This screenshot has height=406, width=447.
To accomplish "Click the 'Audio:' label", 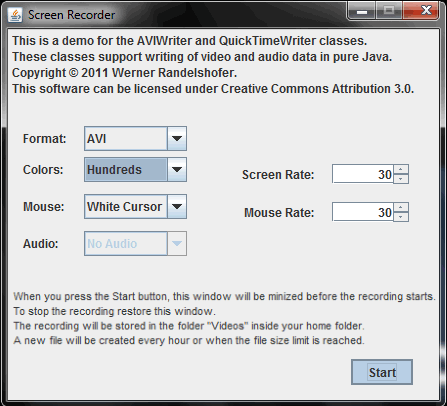I will (41, 244).
